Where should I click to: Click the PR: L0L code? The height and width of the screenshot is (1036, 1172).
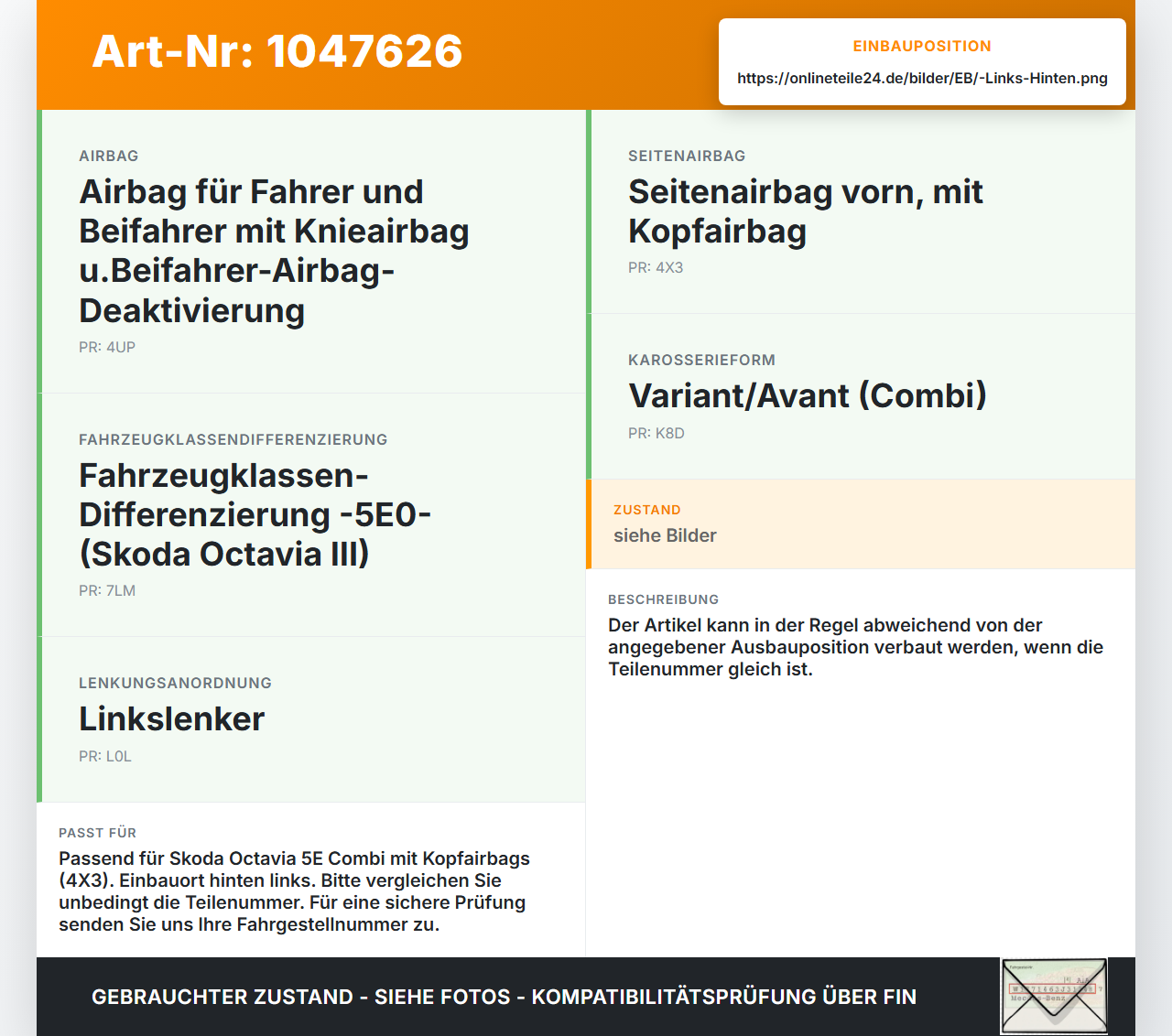105,756
